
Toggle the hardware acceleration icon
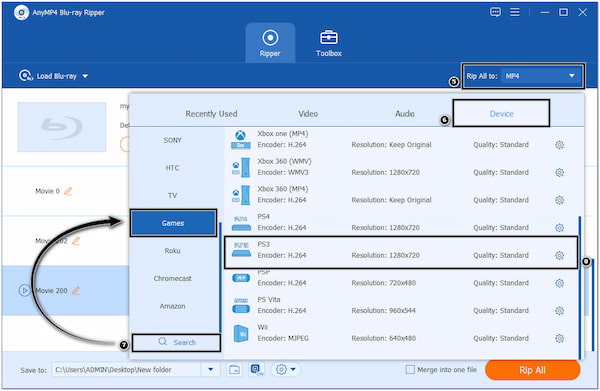257,370
